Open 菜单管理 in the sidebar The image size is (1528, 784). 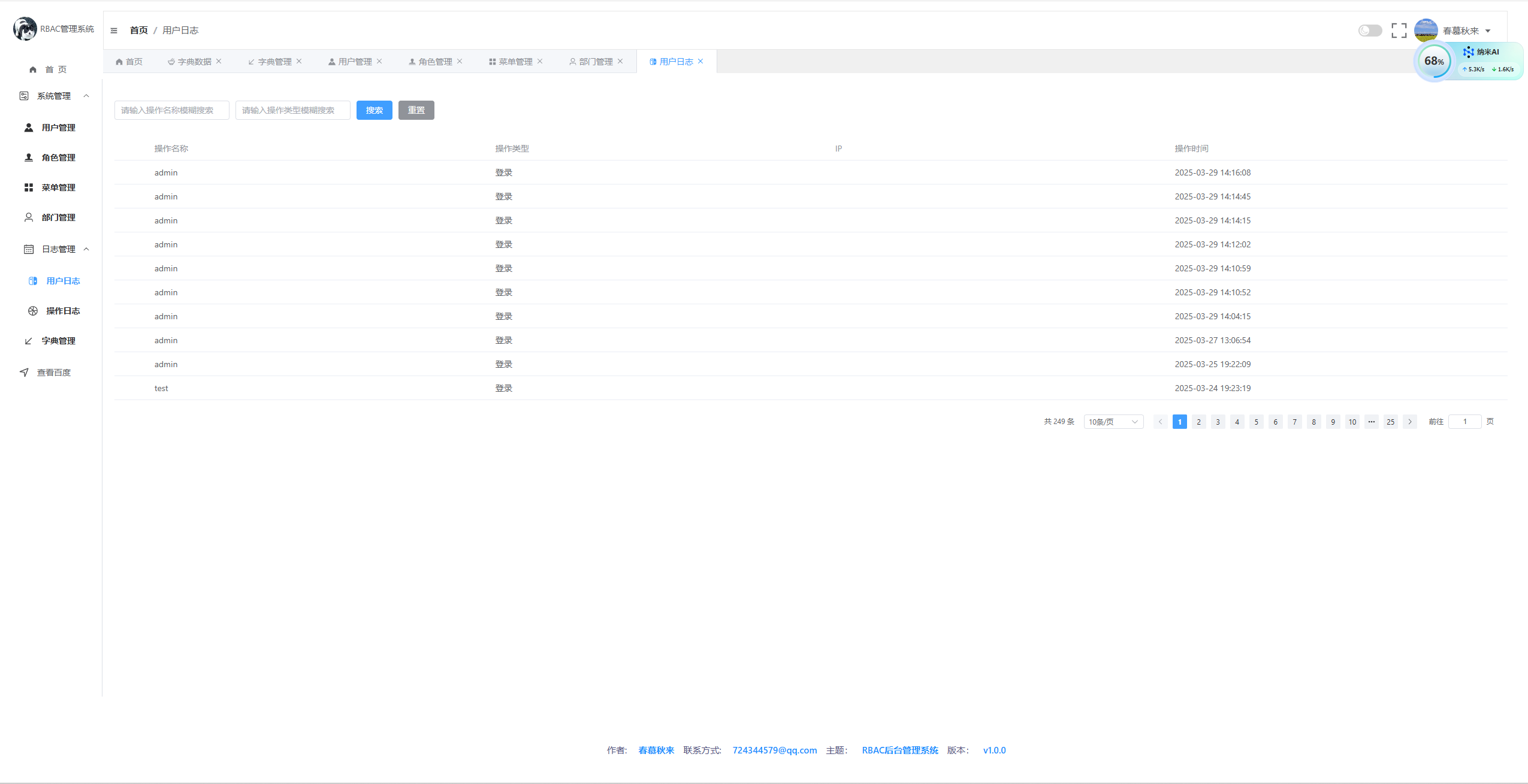58,187
